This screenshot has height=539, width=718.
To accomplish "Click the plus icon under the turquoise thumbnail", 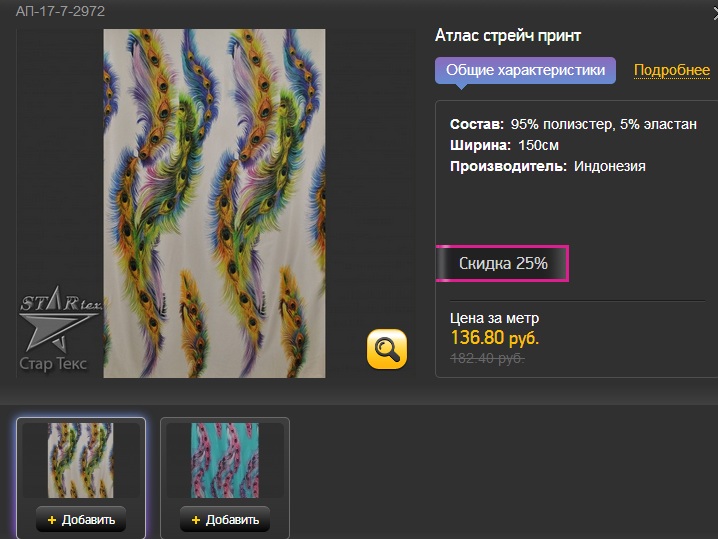I will pos(196,520).
